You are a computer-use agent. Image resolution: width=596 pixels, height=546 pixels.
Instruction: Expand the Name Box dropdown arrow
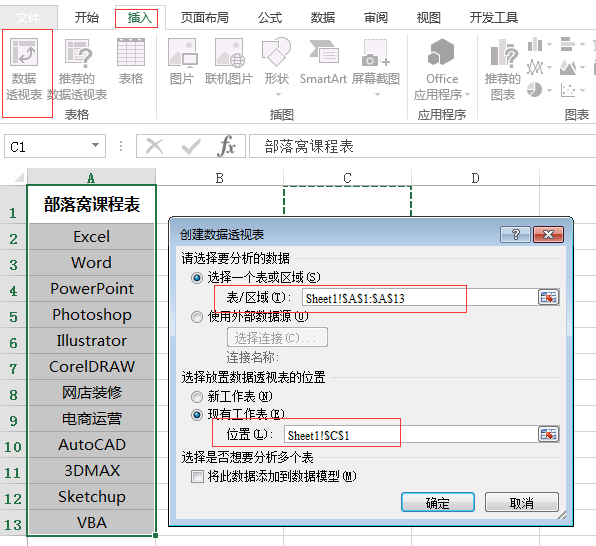[95, 145]
